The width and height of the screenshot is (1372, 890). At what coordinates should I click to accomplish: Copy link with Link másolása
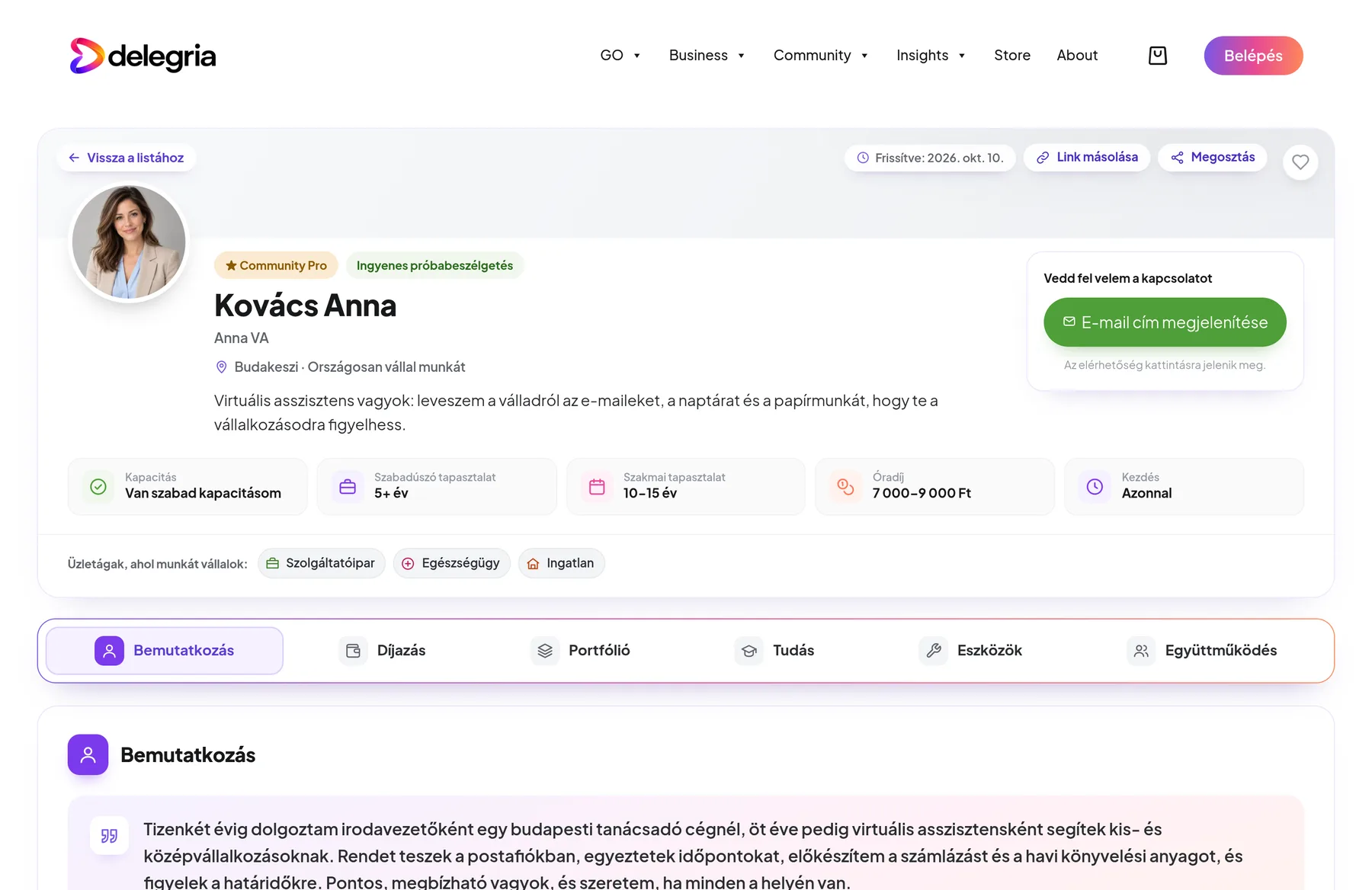click(x=1087, y=157)
